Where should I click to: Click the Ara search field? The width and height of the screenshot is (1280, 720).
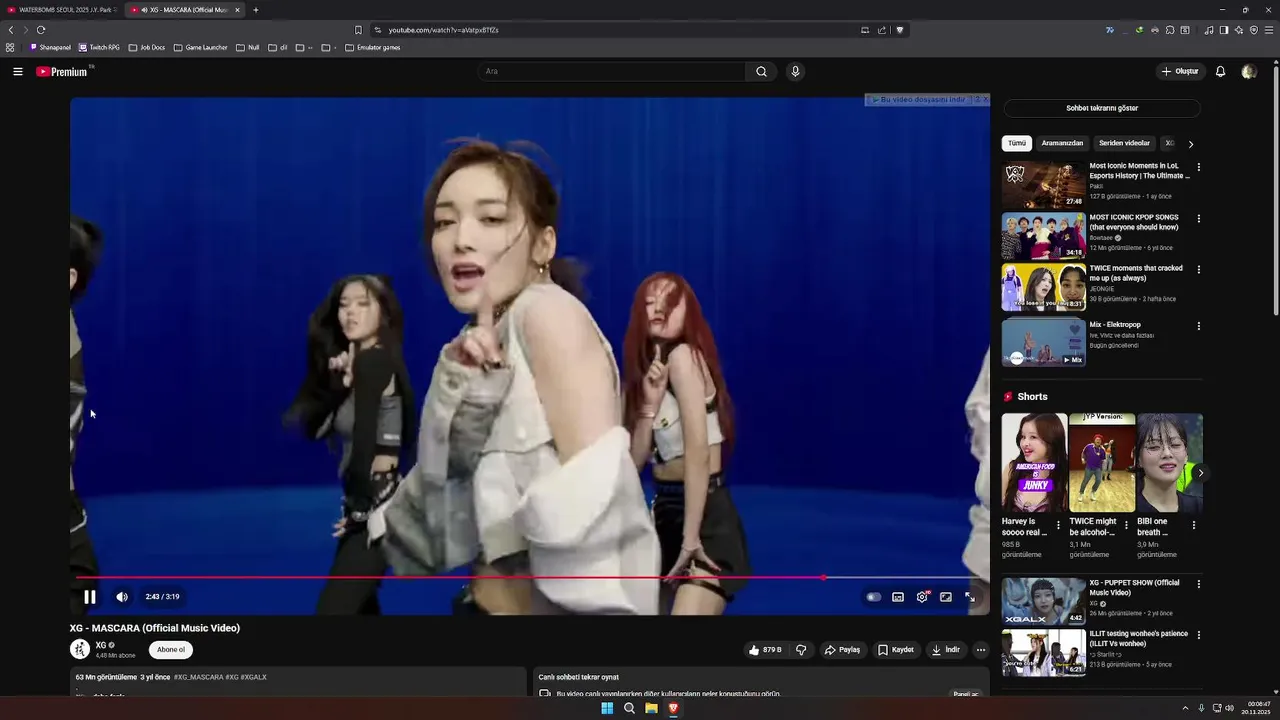coord(611,71)
